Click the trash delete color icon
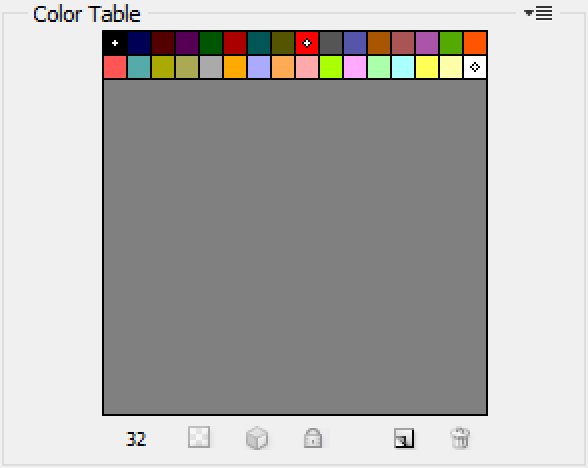 [x=460, y=438]
